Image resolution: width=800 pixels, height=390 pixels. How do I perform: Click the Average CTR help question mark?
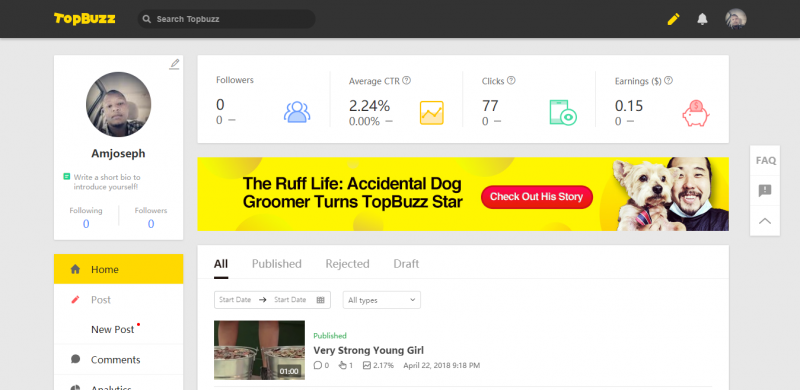tap(407, 80)
